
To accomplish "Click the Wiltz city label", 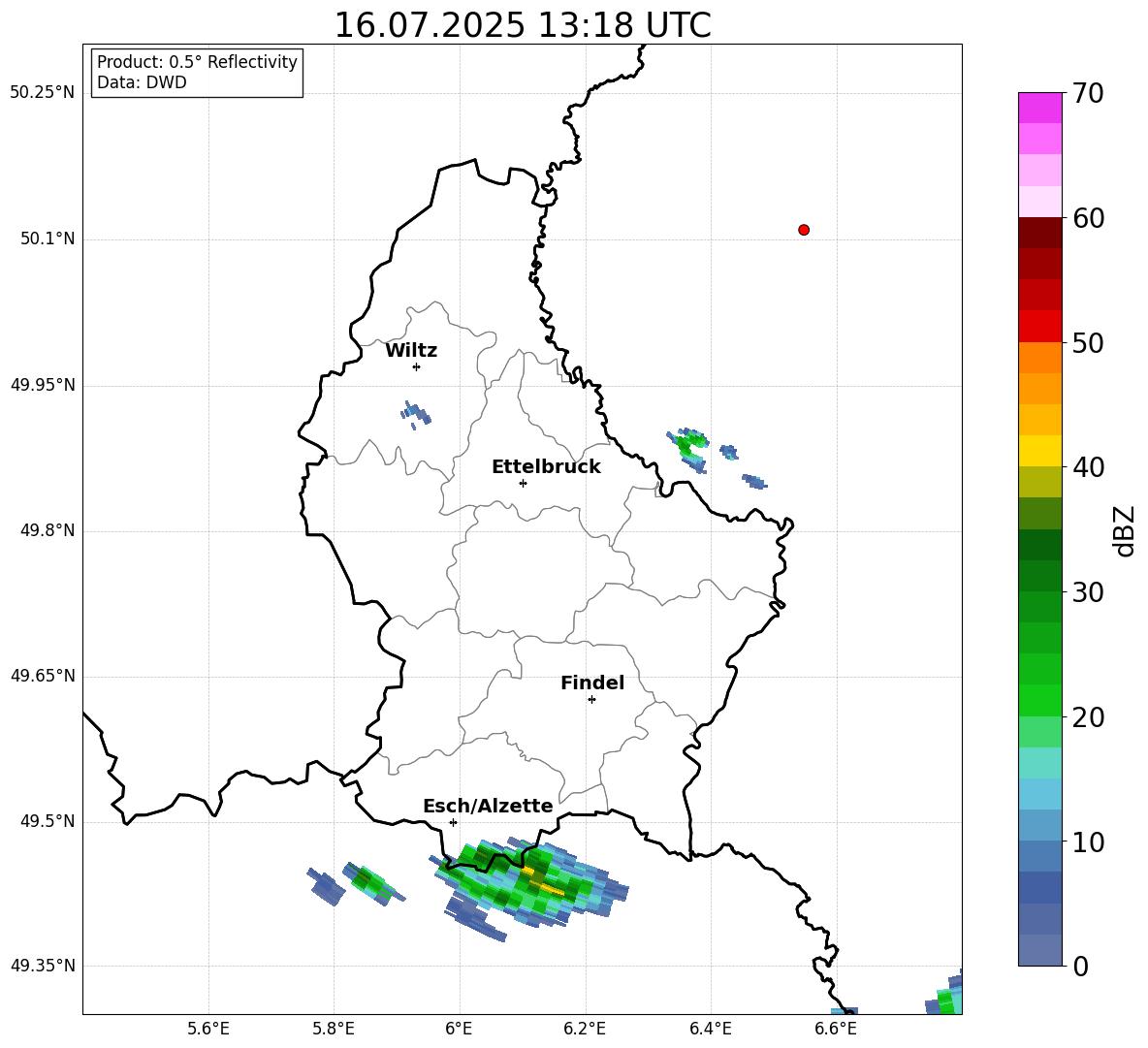I will pyautogui.click(x=411, y=351).
